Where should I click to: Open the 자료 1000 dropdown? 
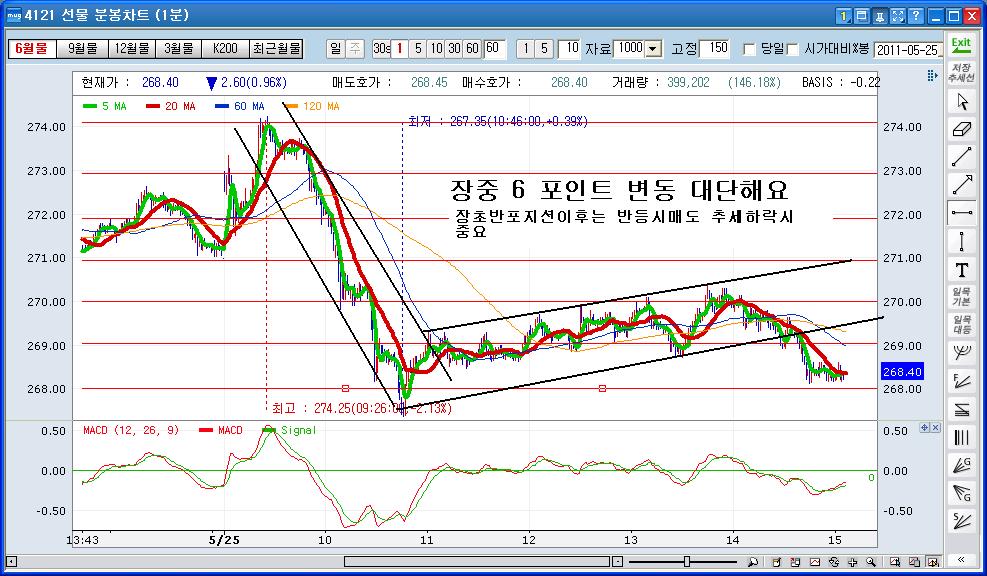click(x=653, y=49)
